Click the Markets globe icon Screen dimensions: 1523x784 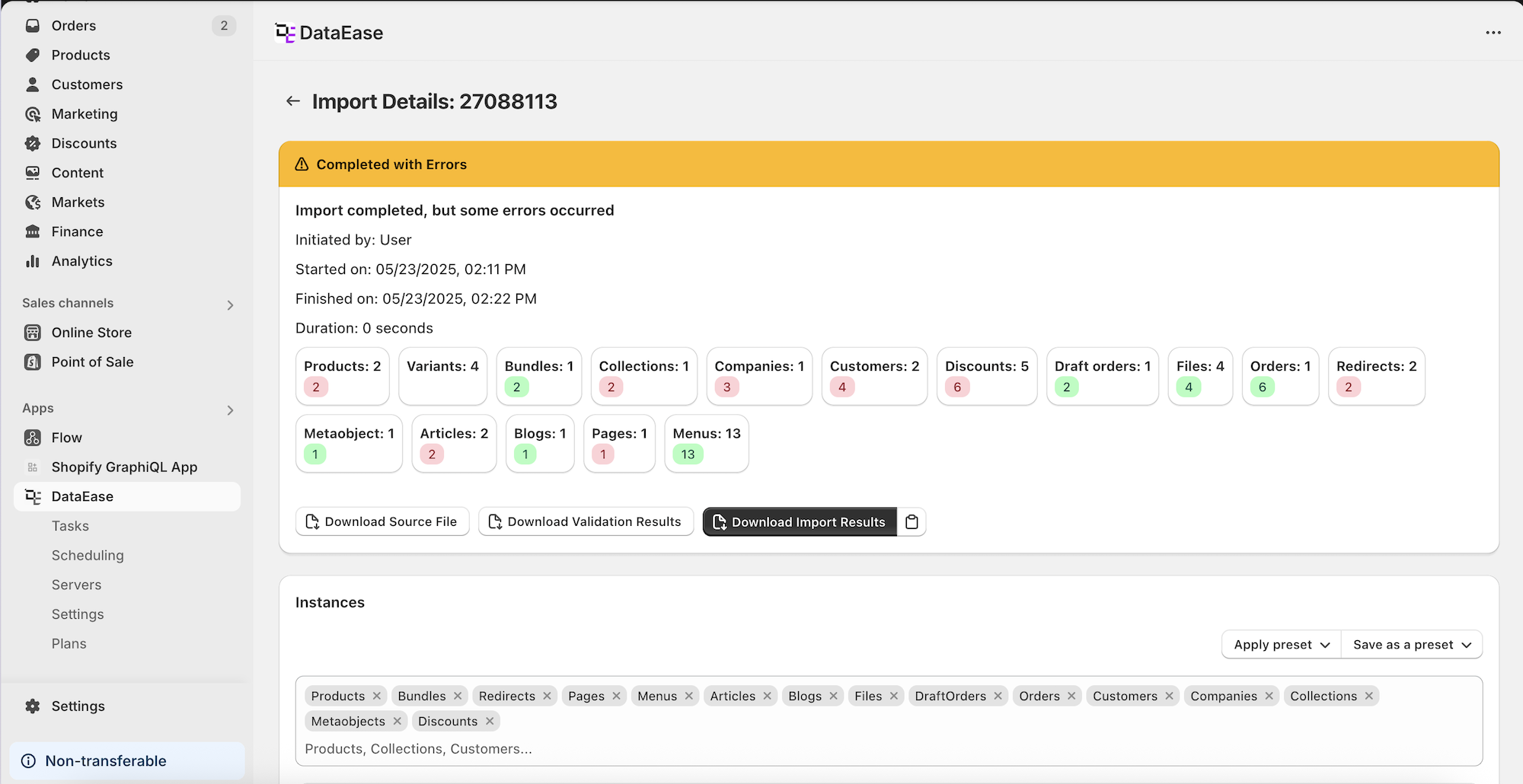(33, 202)
